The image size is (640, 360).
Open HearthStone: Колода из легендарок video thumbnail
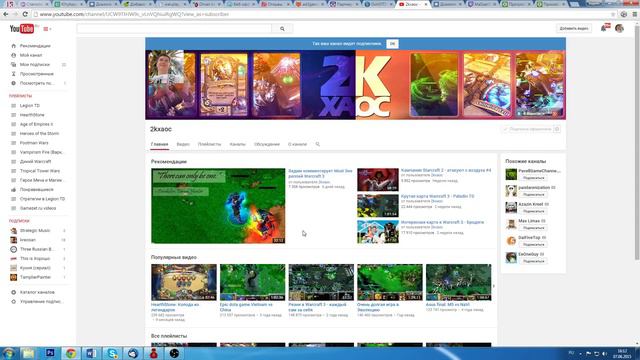[184, 282]
